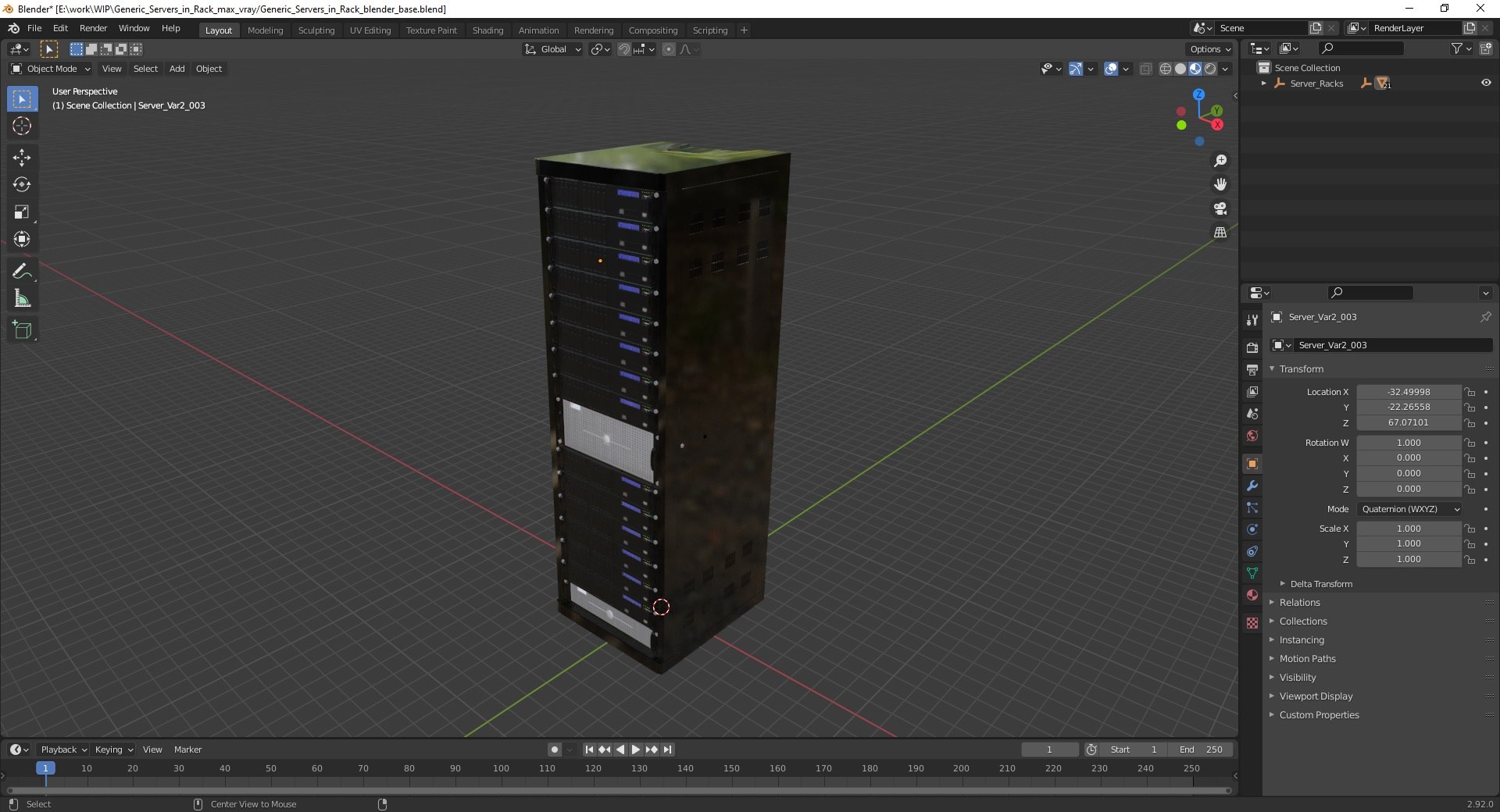Open the Scene properties tab

[x=1252, y=414]
